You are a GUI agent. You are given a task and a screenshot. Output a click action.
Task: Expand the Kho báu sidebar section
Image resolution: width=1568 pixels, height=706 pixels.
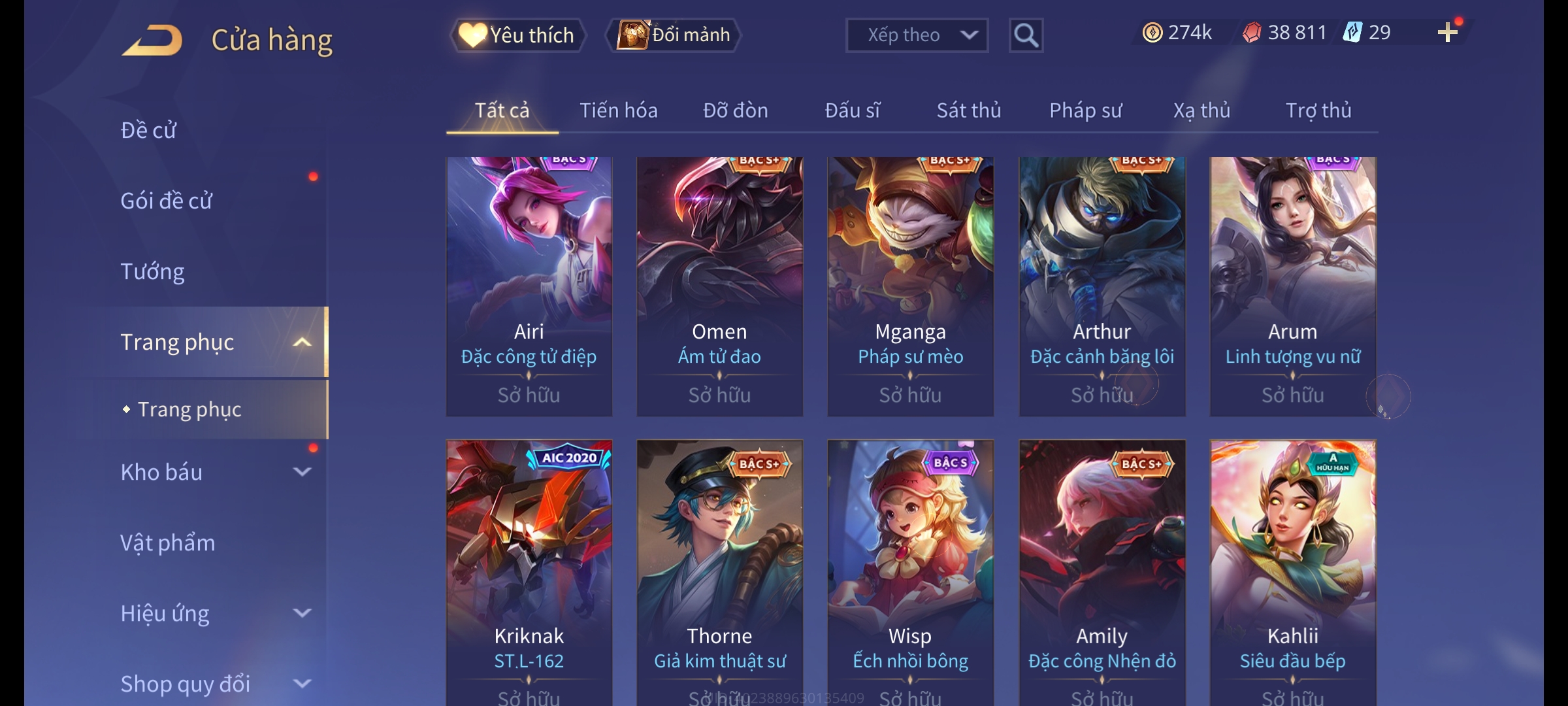pos(302,472)
